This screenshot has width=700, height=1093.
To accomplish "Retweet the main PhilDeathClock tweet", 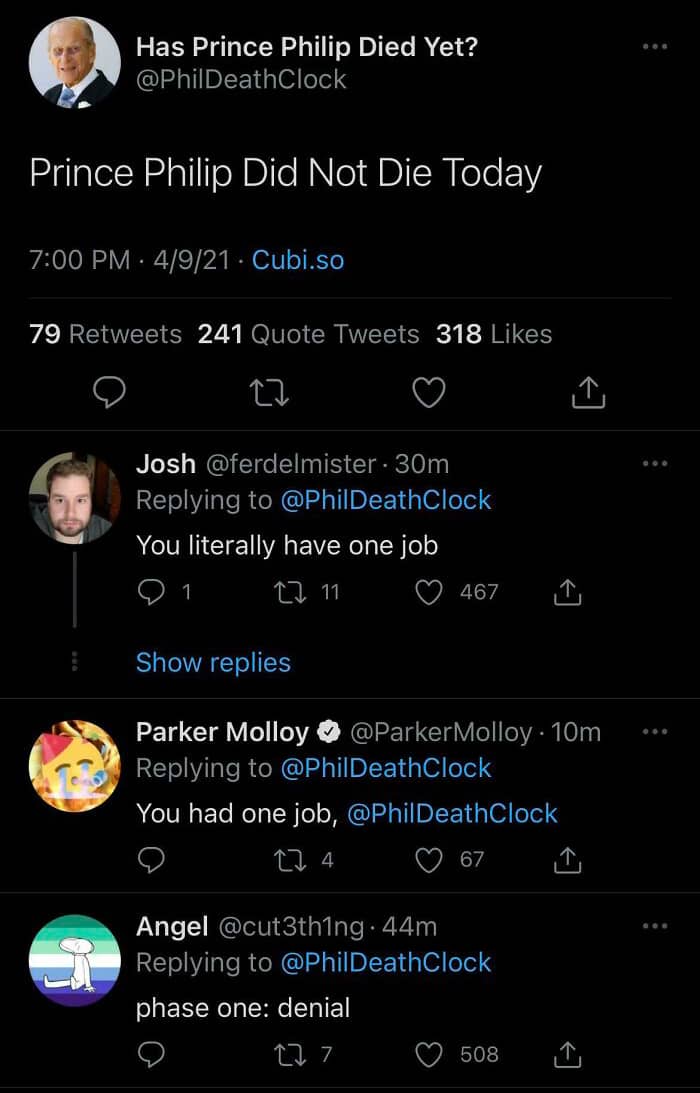I will 270,394.
